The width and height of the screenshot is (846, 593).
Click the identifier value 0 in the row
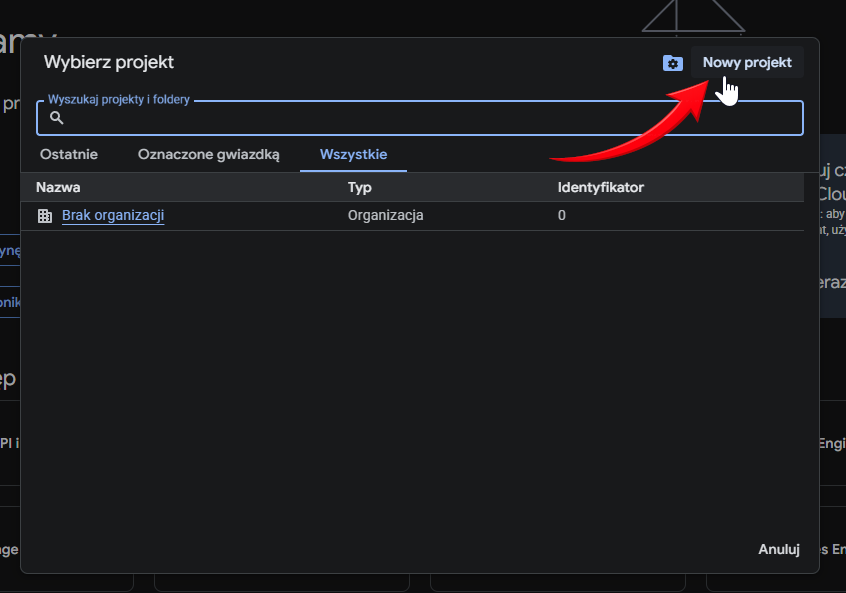tap(562, 215)
